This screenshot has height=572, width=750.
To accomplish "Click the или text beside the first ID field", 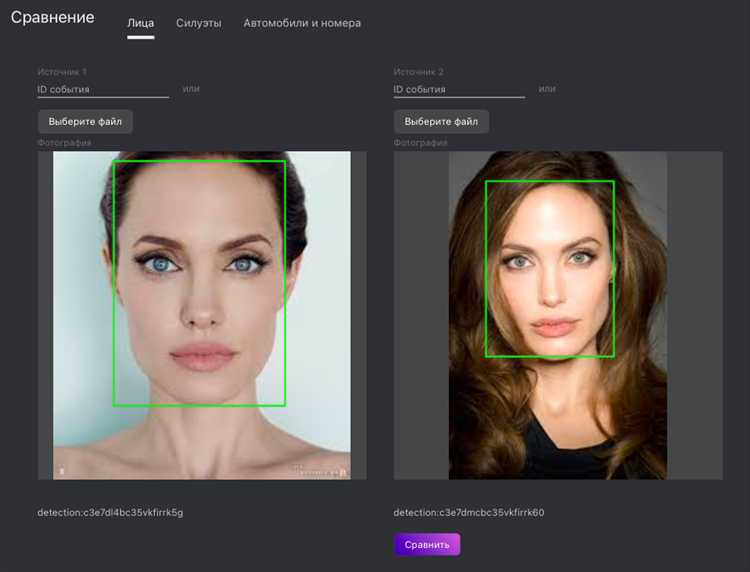I will 191,88.
